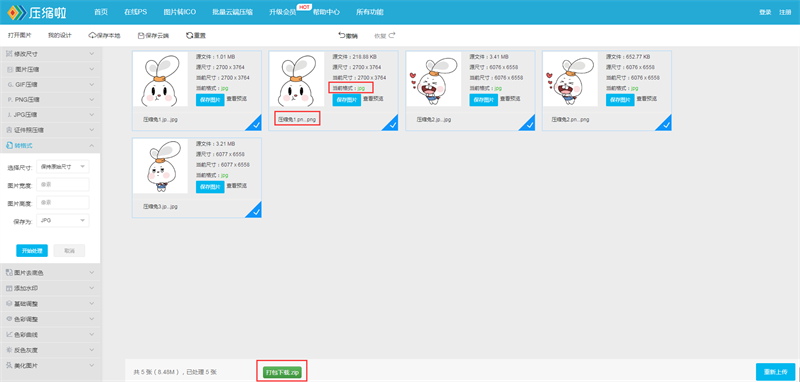800x382 pixels.
Task: Click the 色彩曲线 chart icon
Action: click(9, 335)
